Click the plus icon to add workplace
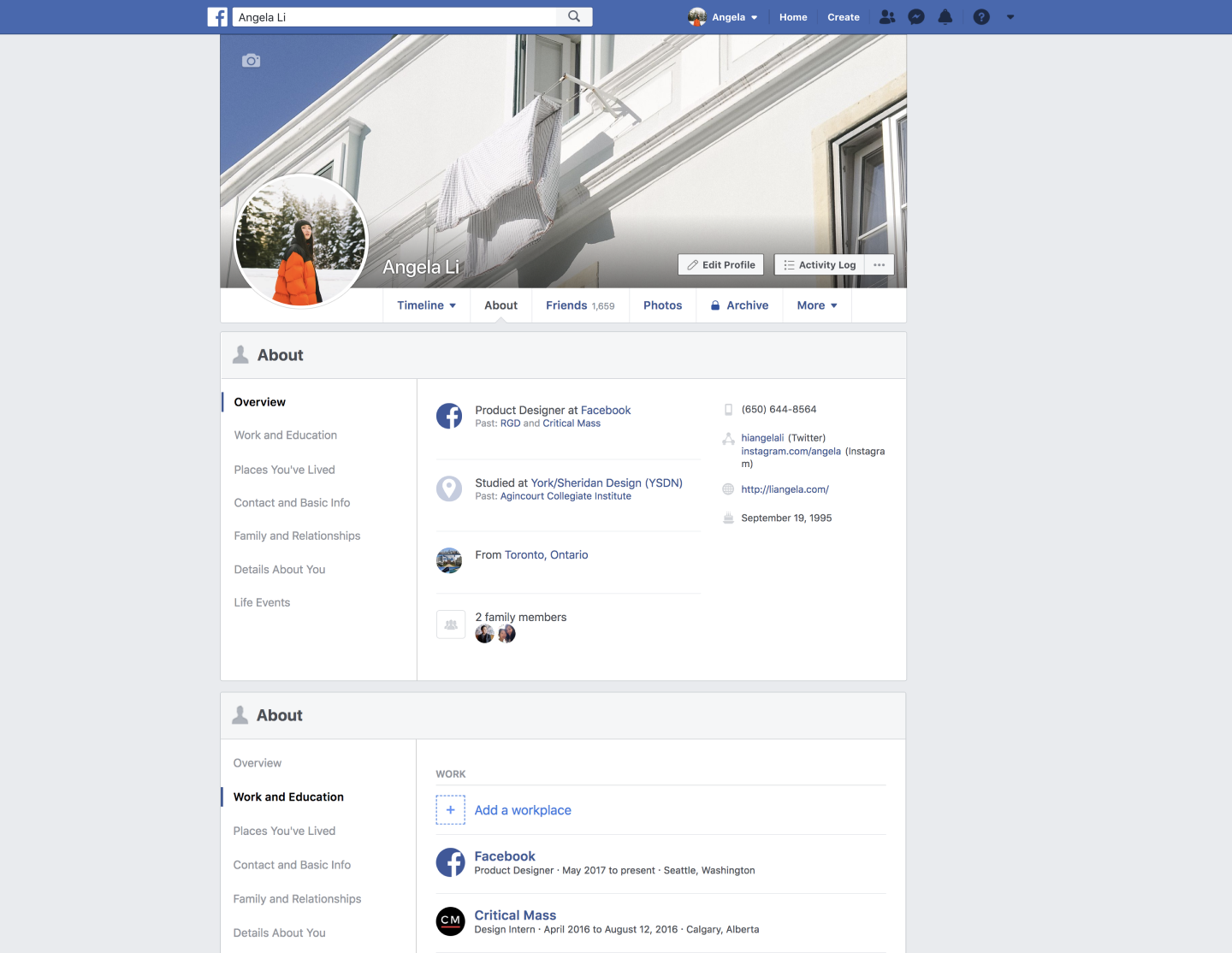Image resolution: width=1232 pixels, height=953 pixels. (451, 810)
